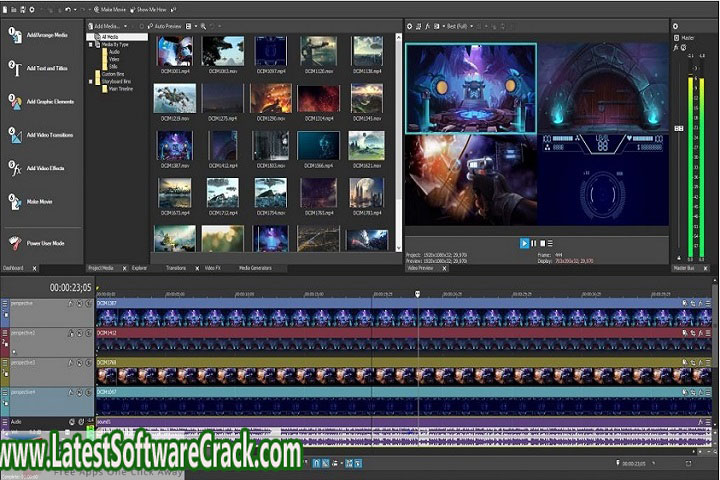Solo the perspective video track
The height and width of the screenshot is (480, 720).
pos(88,304)
